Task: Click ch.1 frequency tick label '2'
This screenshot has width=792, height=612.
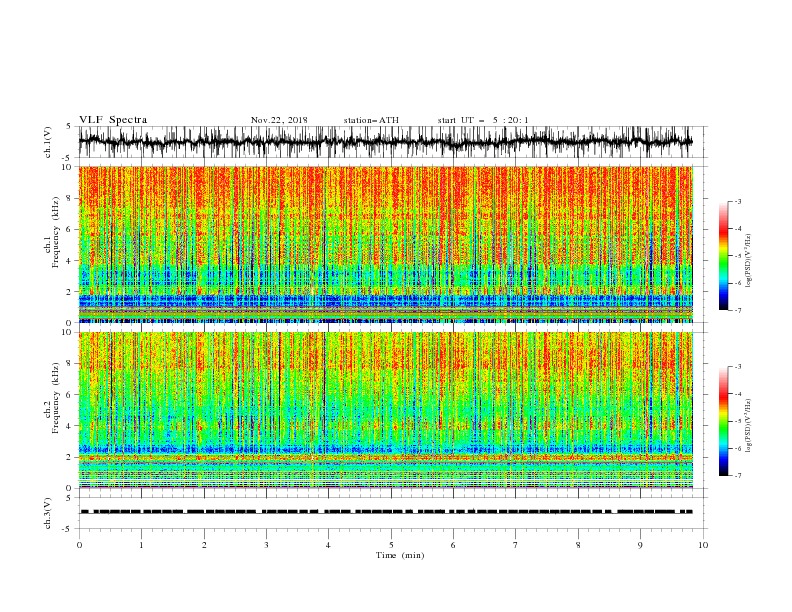Action: [71, 291]
